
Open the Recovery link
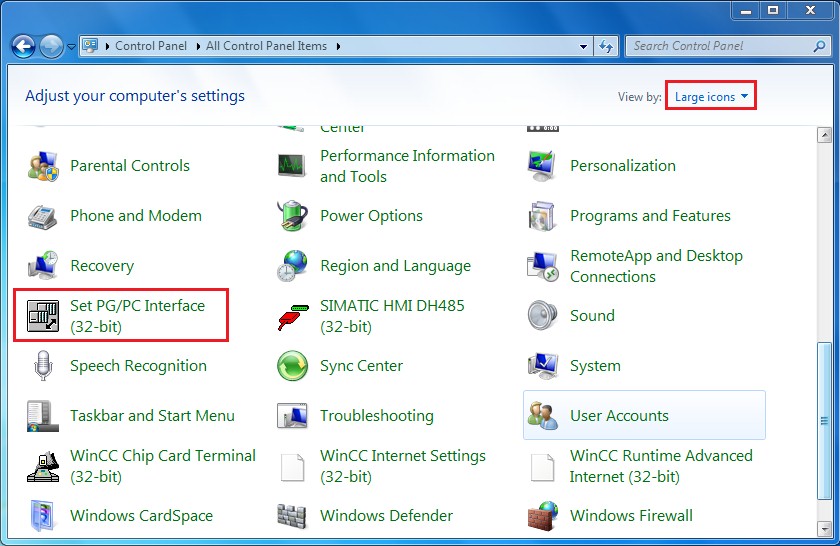point(102,265)
